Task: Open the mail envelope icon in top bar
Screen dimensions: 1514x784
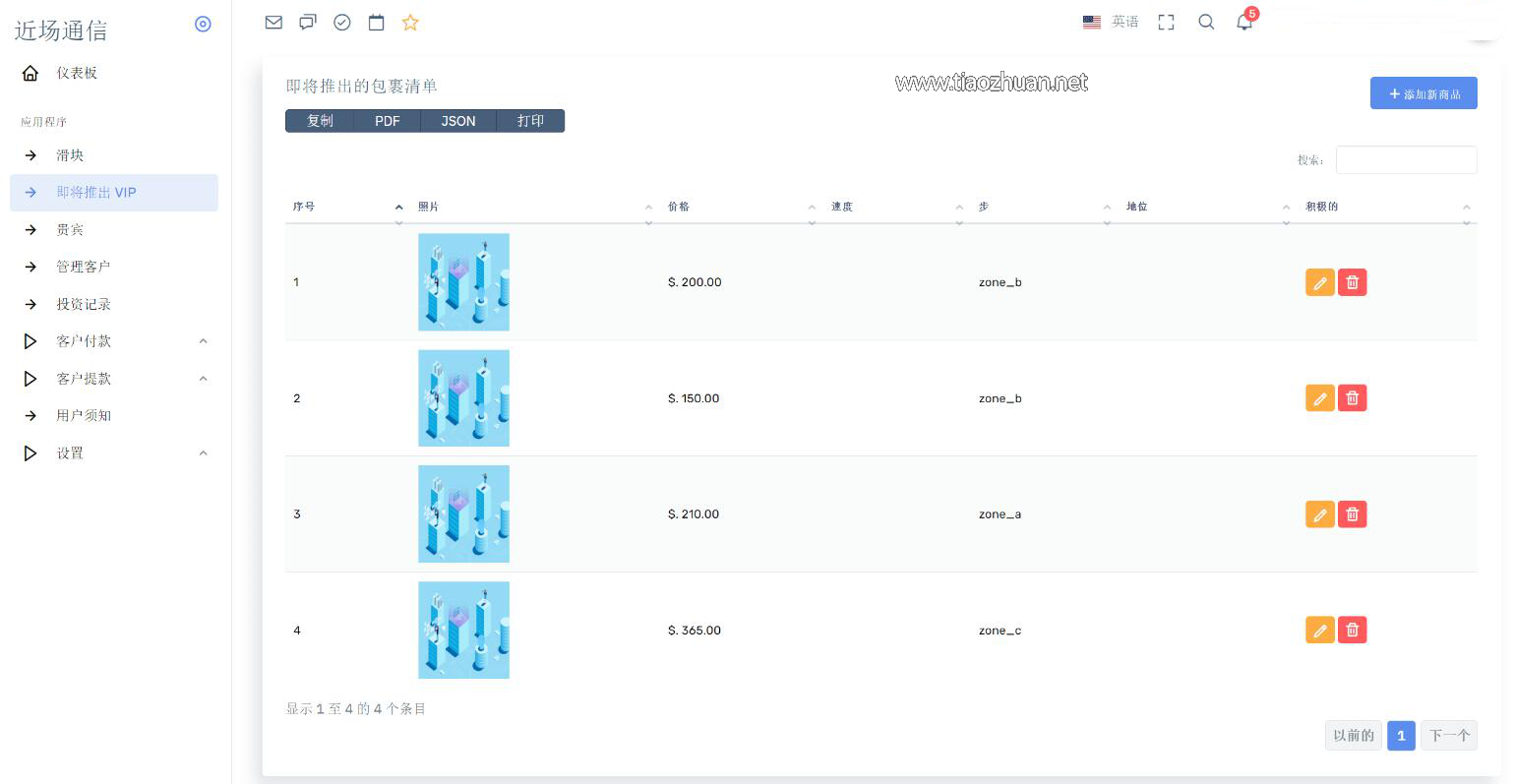Action: (x=273, y=22)
